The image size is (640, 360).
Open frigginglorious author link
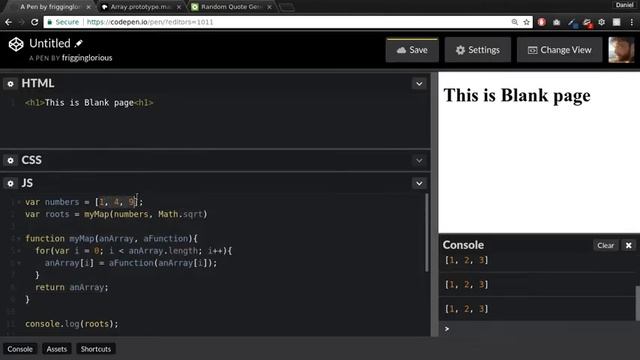(x=87, y=58)
